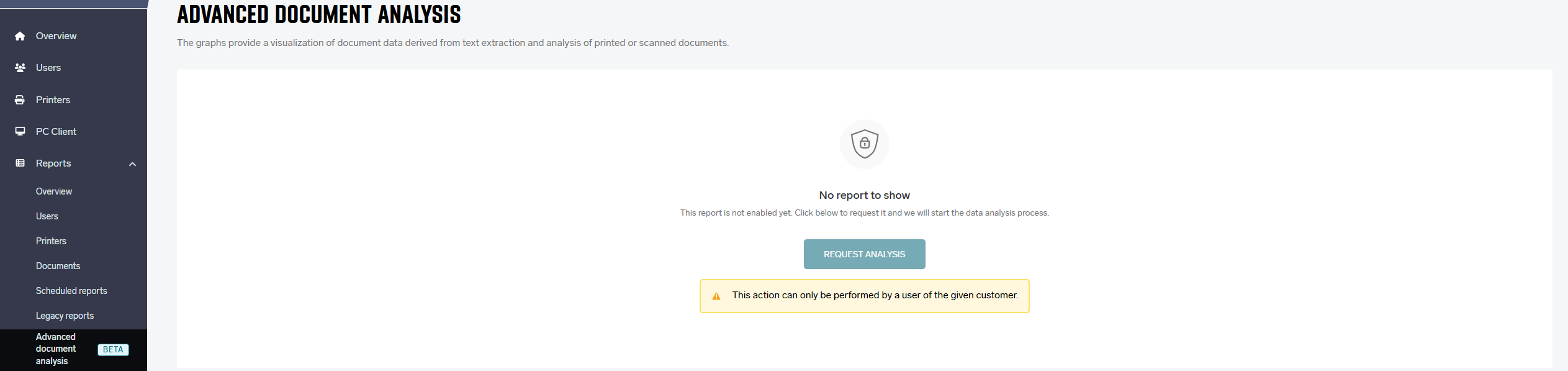This screenshot has height=371, width=1568.
Task: Collapse the Reports section chevron
Action: 132,164
